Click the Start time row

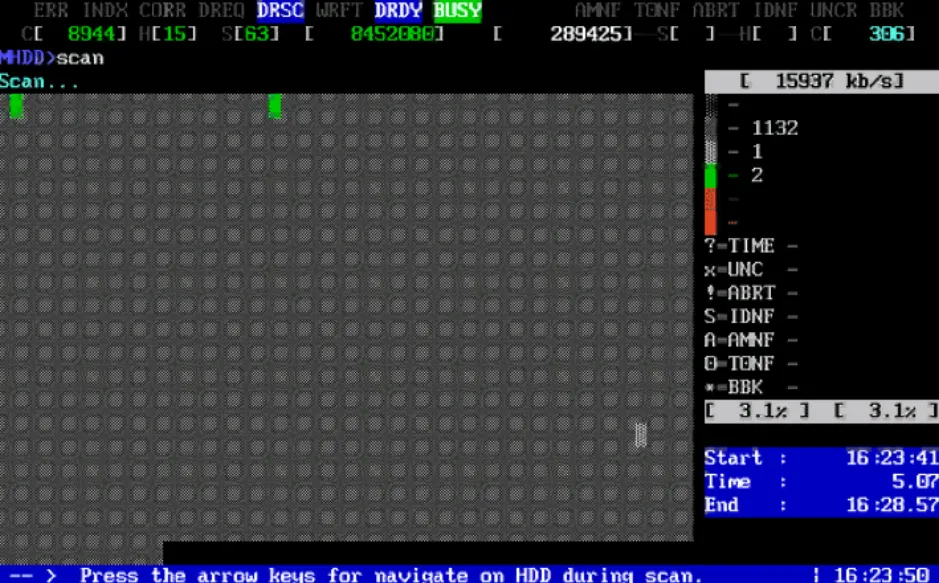point(822,458)
